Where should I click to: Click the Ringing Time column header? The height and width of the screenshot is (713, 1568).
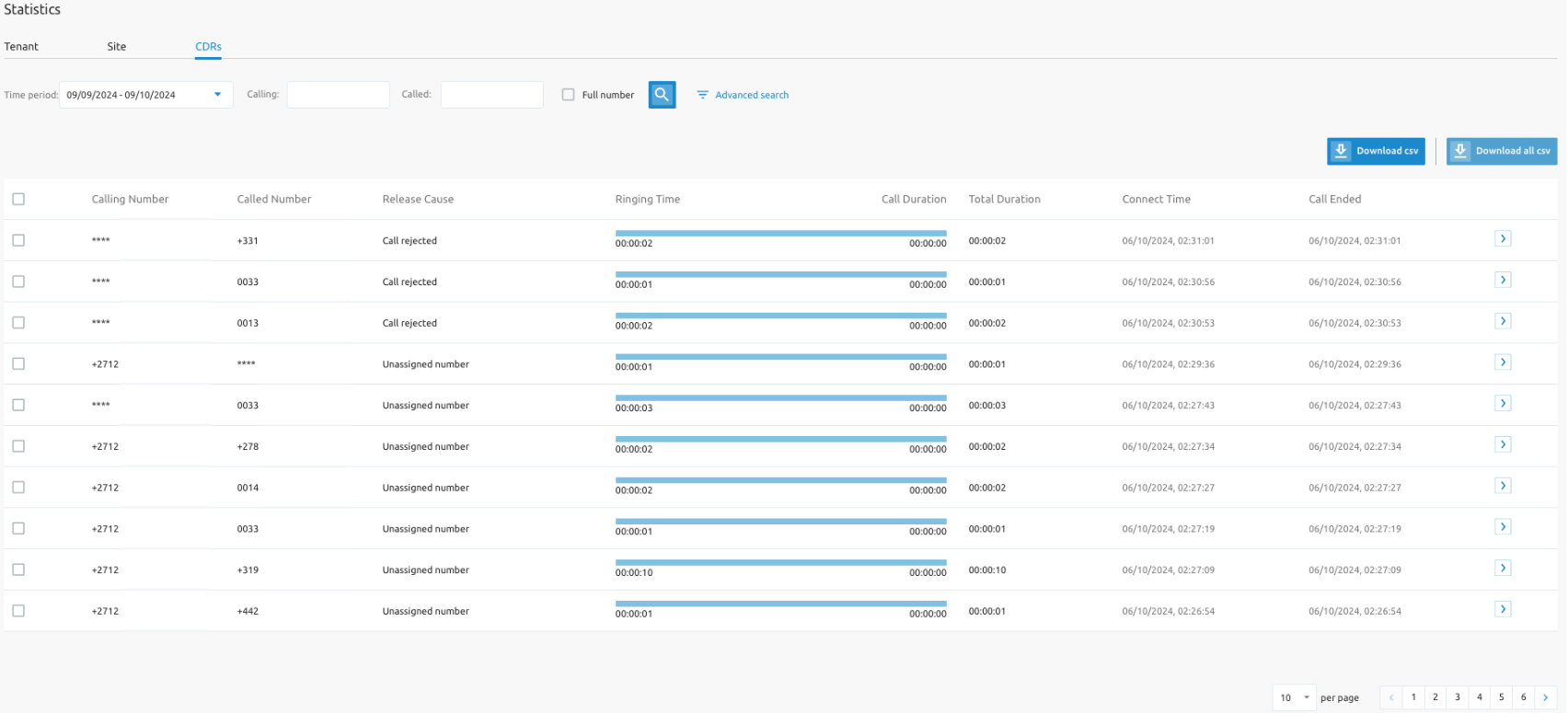648,199
